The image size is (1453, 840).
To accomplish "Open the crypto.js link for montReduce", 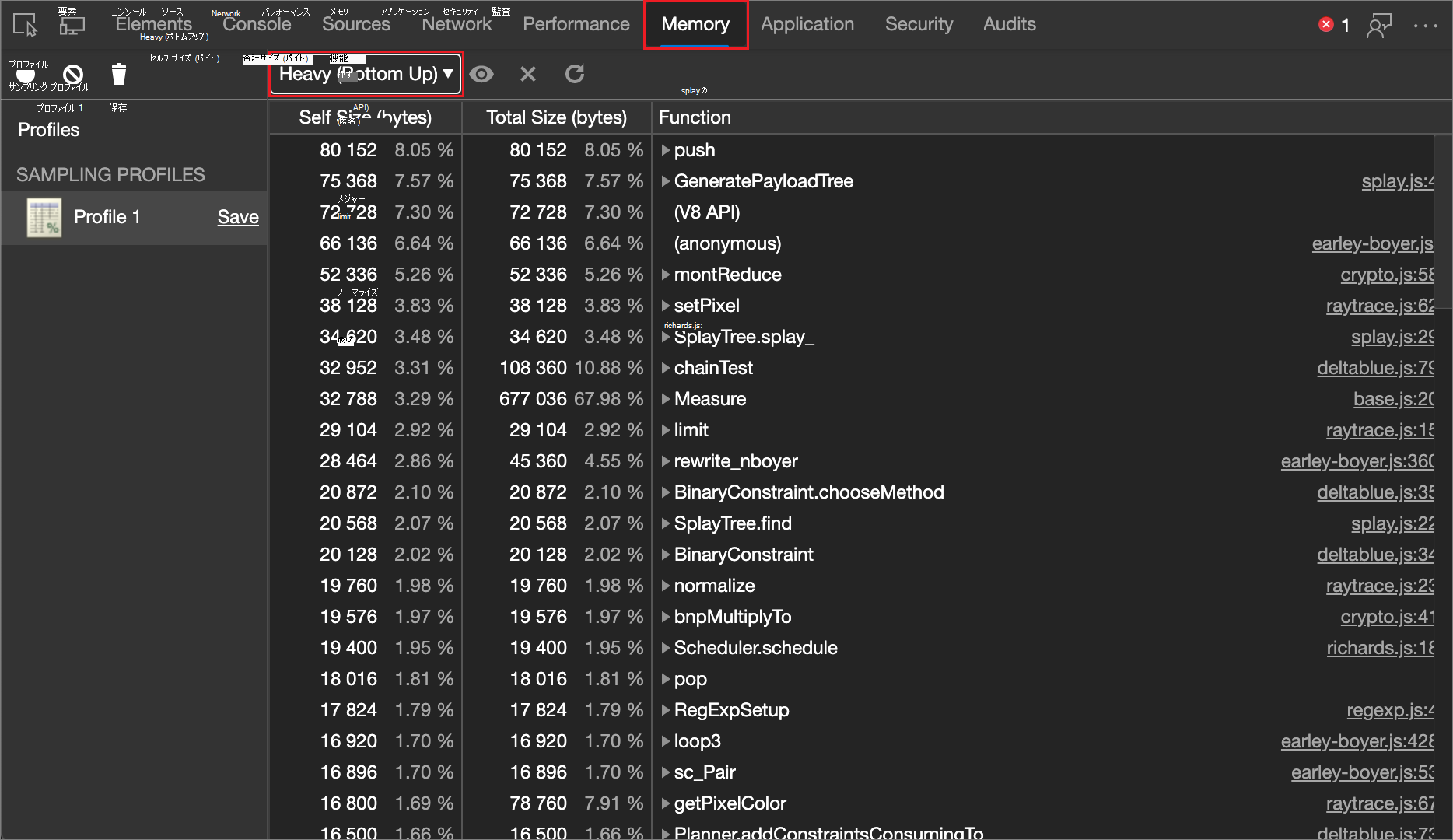I will coord(1387,275).
